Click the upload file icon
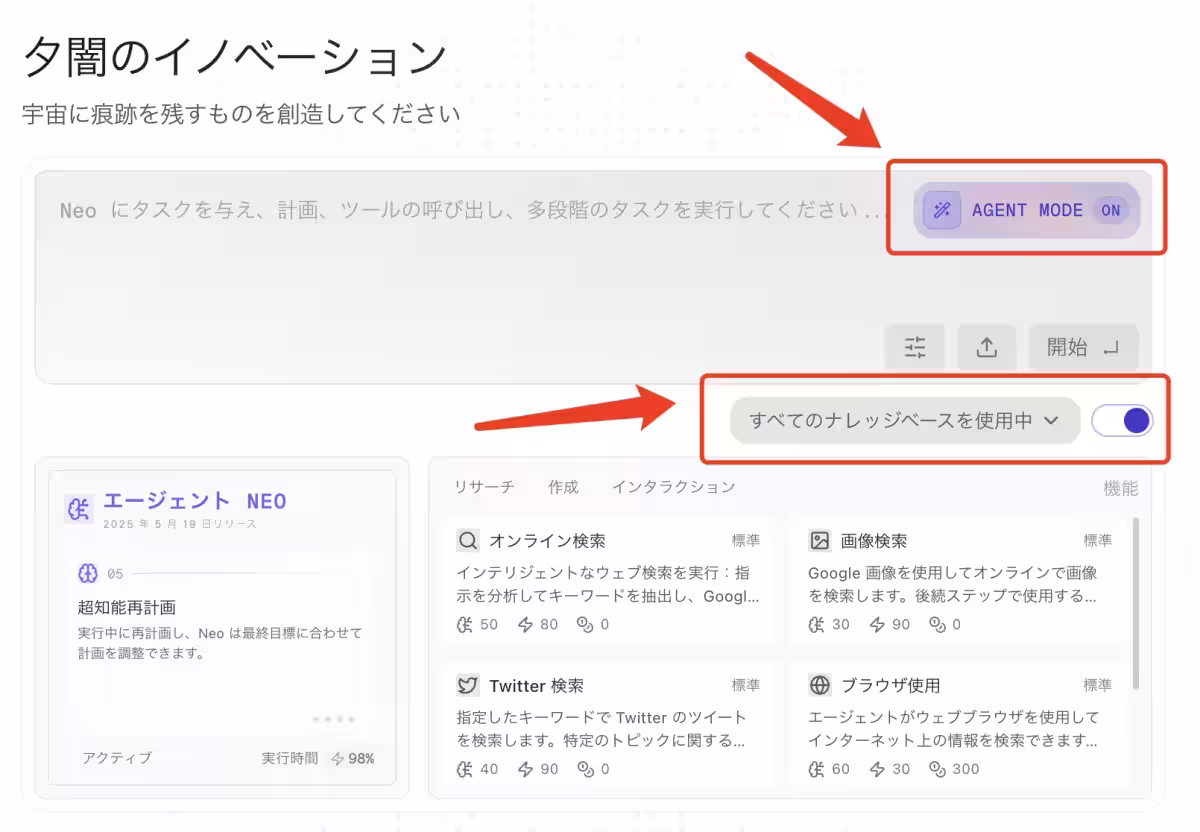Viewport: 1200px width, 832px height. (986, 347)
